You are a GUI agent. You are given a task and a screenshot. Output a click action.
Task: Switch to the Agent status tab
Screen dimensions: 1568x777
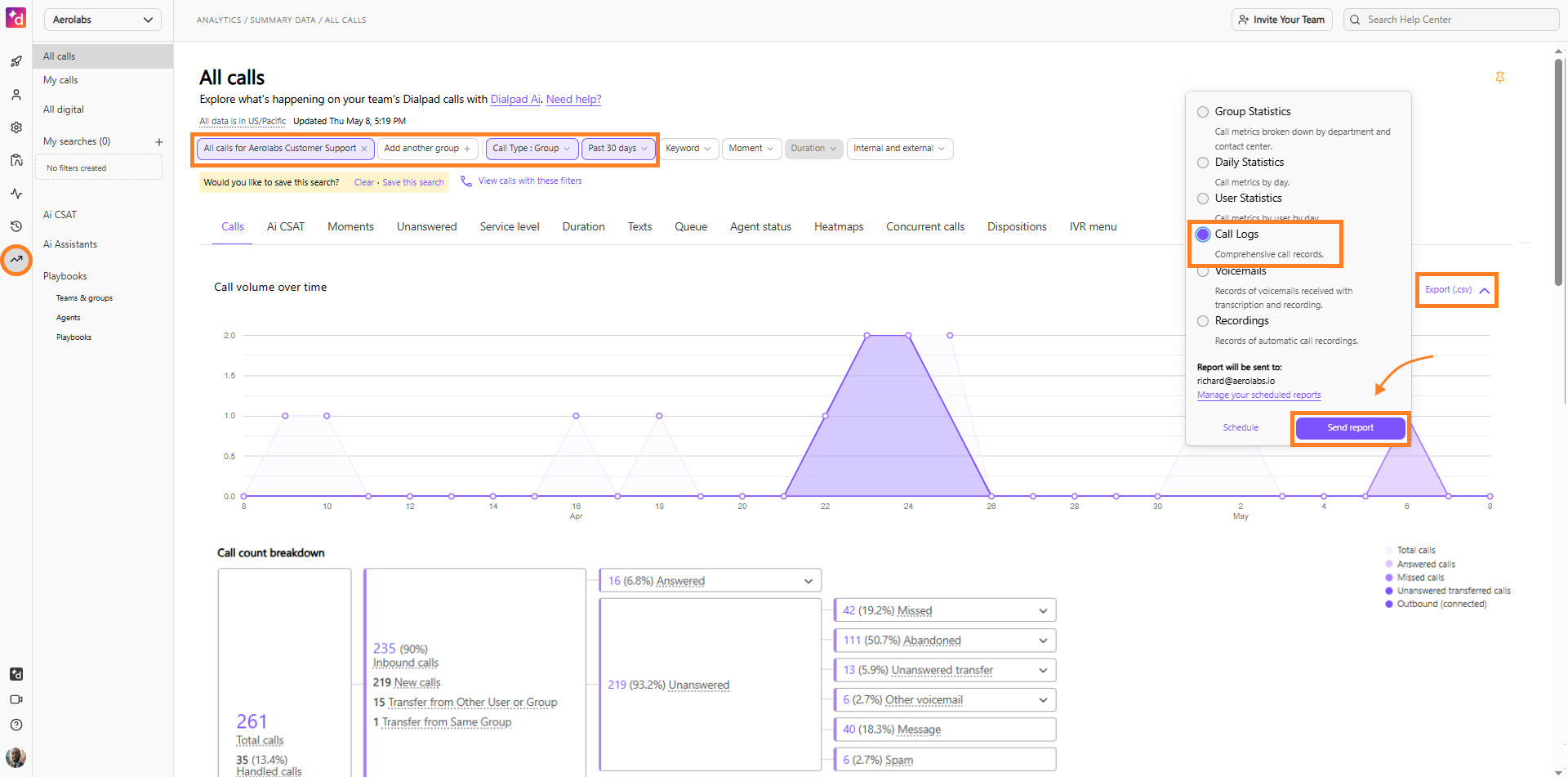pos(761,227)
